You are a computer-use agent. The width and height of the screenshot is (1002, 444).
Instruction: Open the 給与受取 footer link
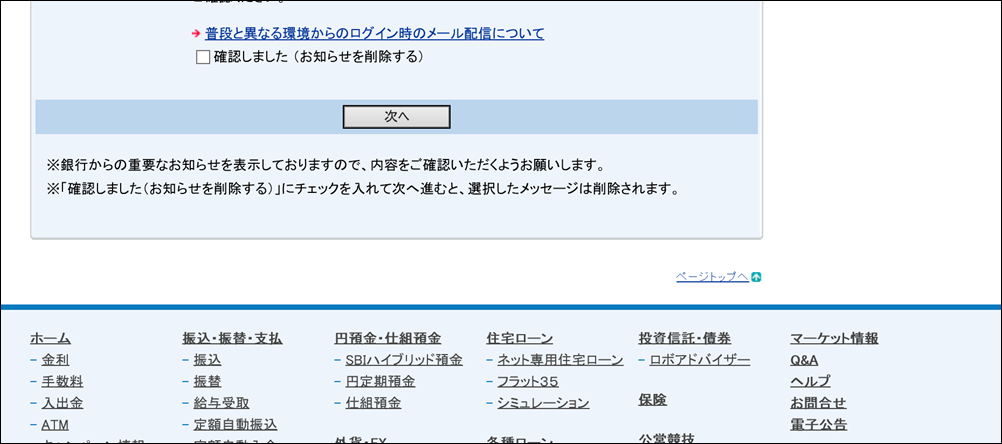coord(222,403)
